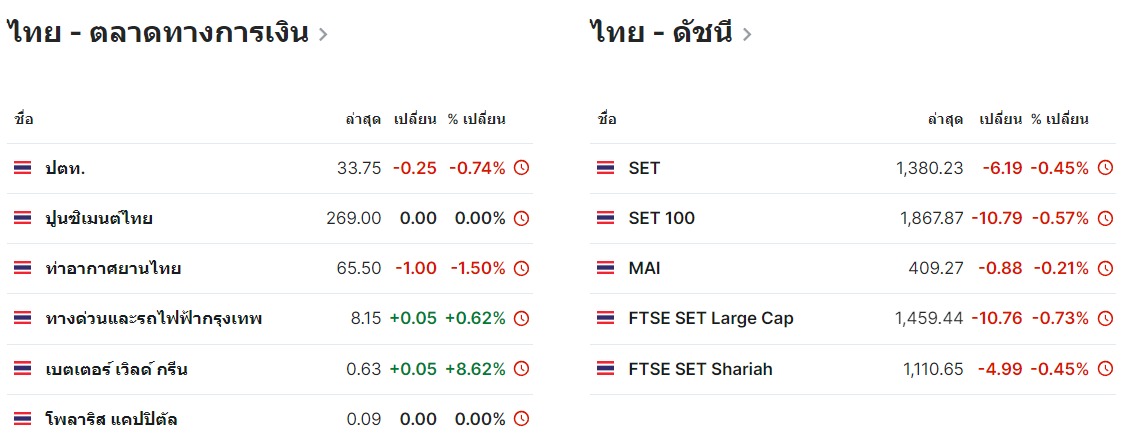Click the ไทย - ตลาดทางการเงิน heading
Screen dimensions: 1125x441
[x=157, y=33]
